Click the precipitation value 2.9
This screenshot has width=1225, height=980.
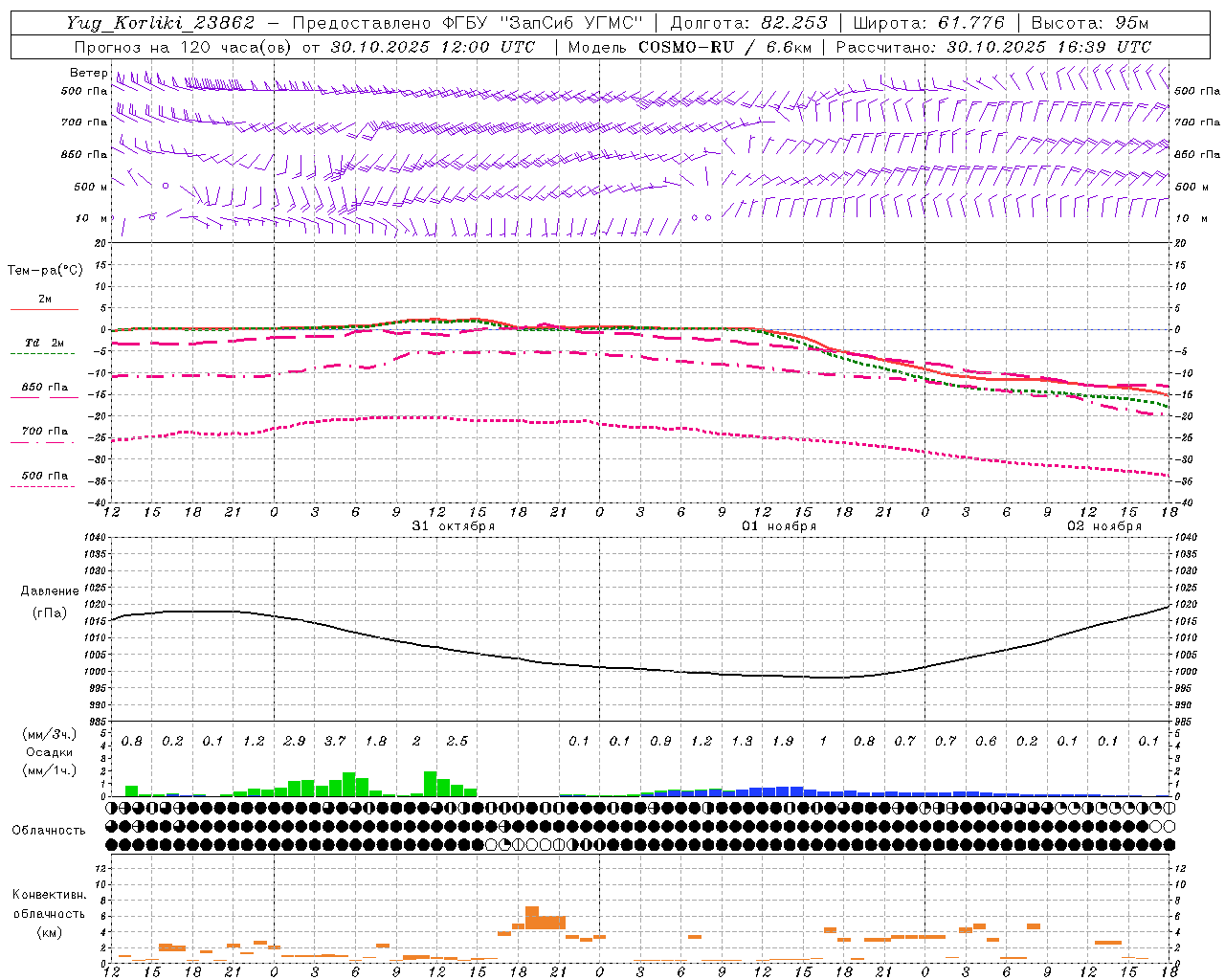(295, 741)
